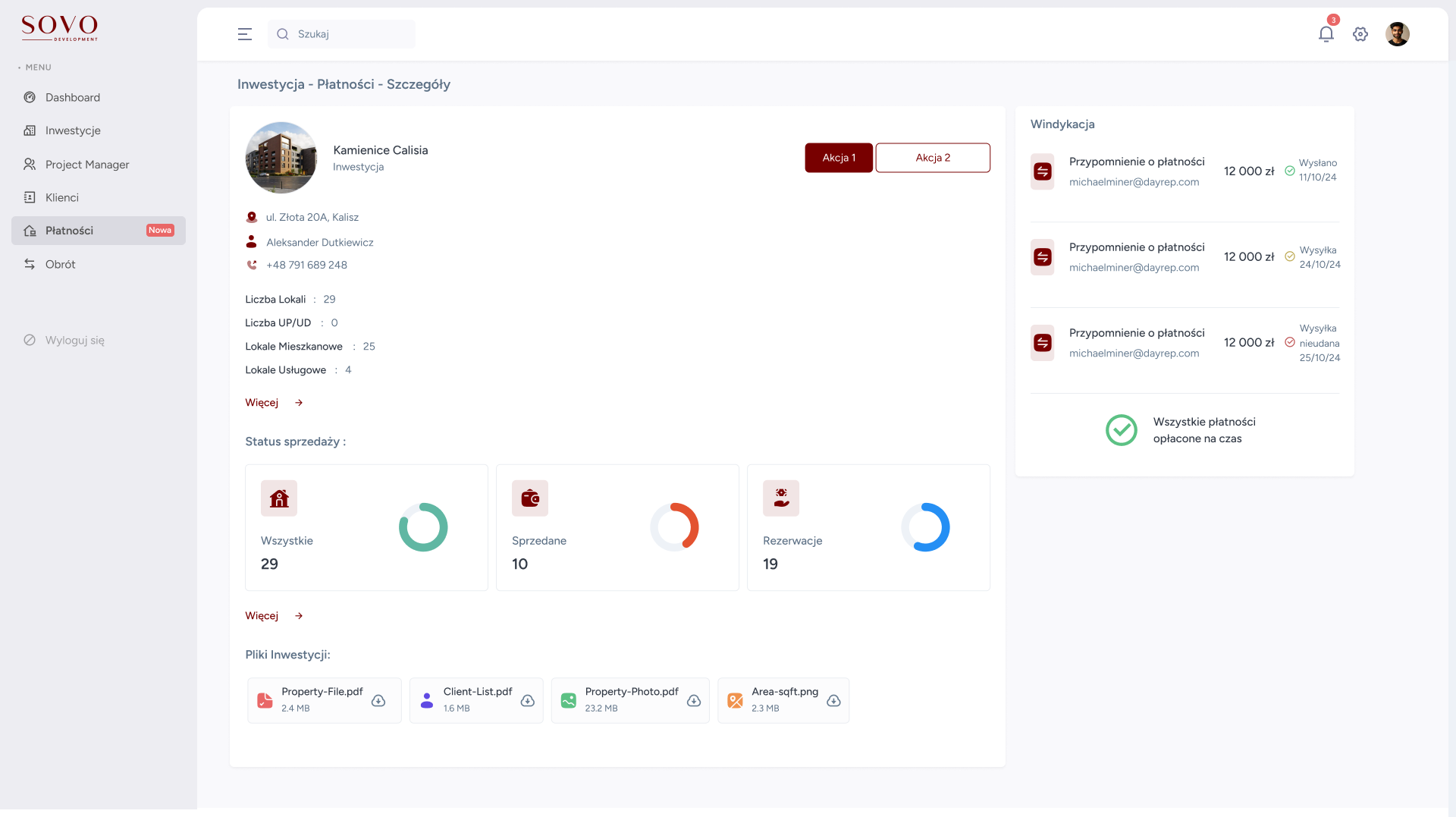Click the Kamienice Calisia building thumbnail
1456x817 pixels.
[281, 158]
